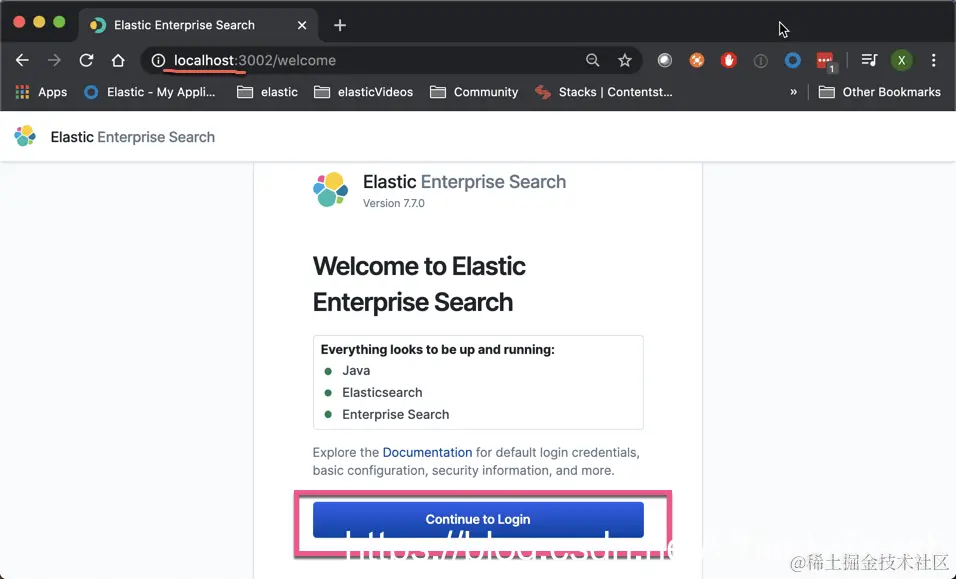
Task: Click the orange round extension icon
Action: pyautogui.click(x=696, y=60)
